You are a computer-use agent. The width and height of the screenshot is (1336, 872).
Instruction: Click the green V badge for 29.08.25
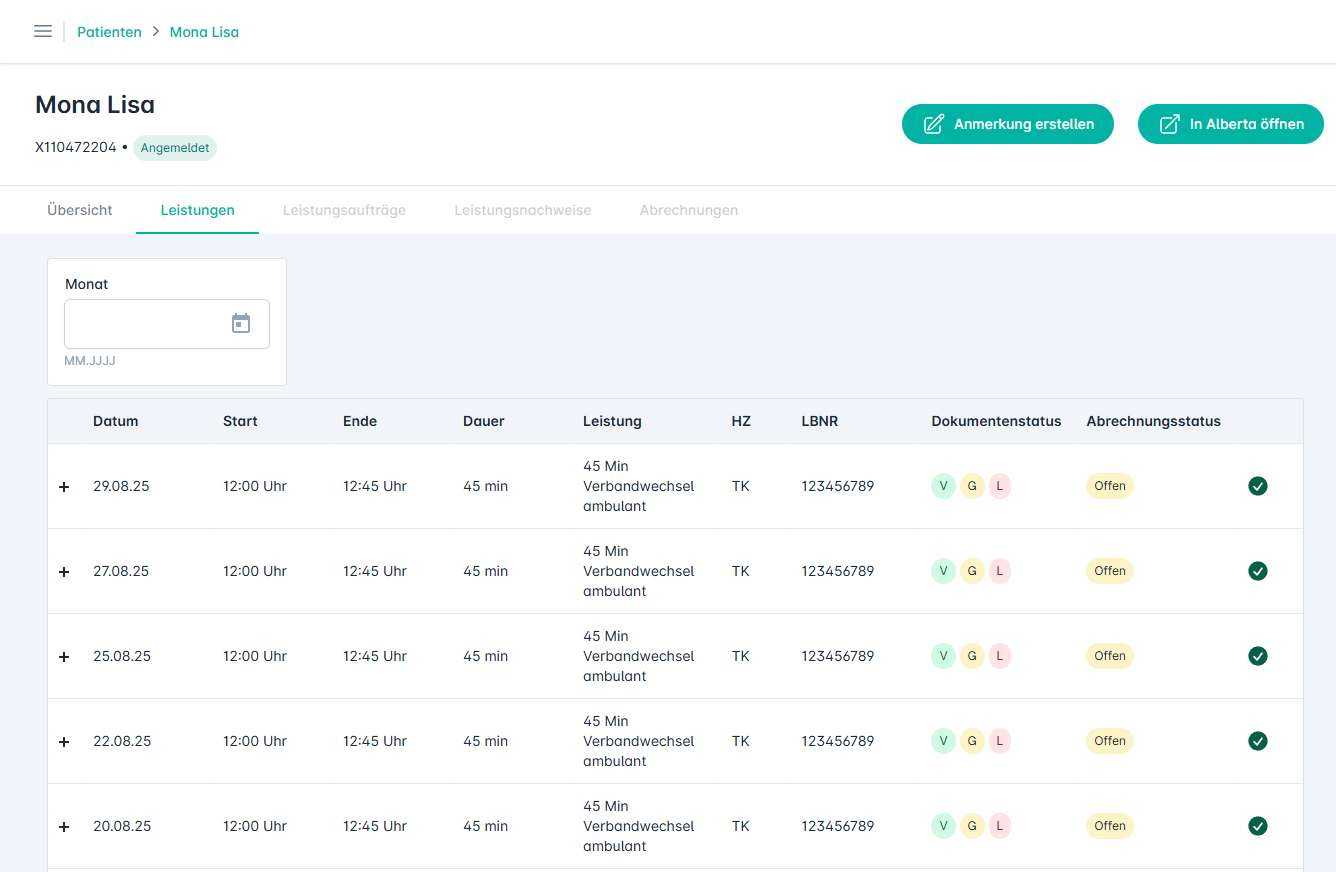(942, 486)
